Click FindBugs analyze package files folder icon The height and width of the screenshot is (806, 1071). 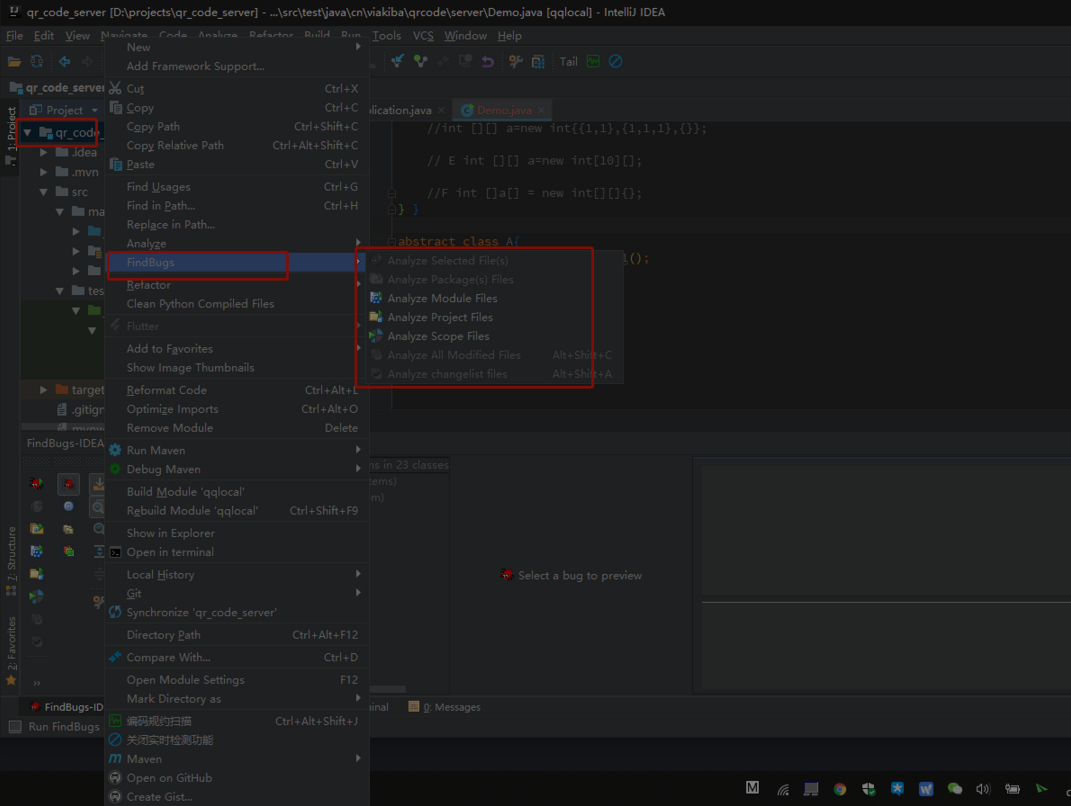click(x=37, y=529)
